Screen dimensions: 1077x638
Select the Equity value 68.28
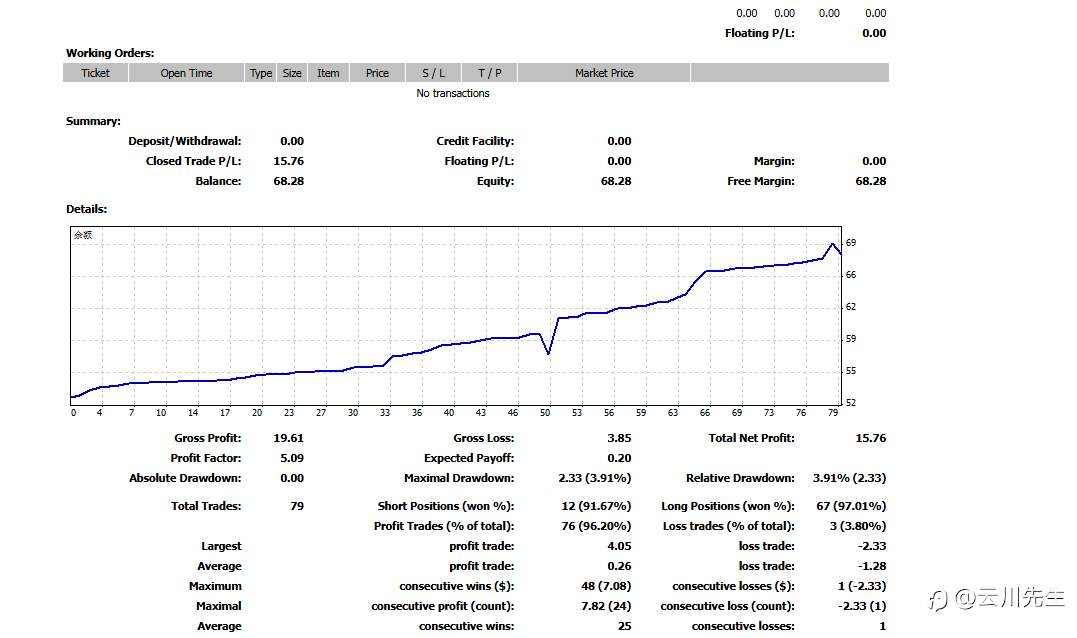tap(616, 181)
